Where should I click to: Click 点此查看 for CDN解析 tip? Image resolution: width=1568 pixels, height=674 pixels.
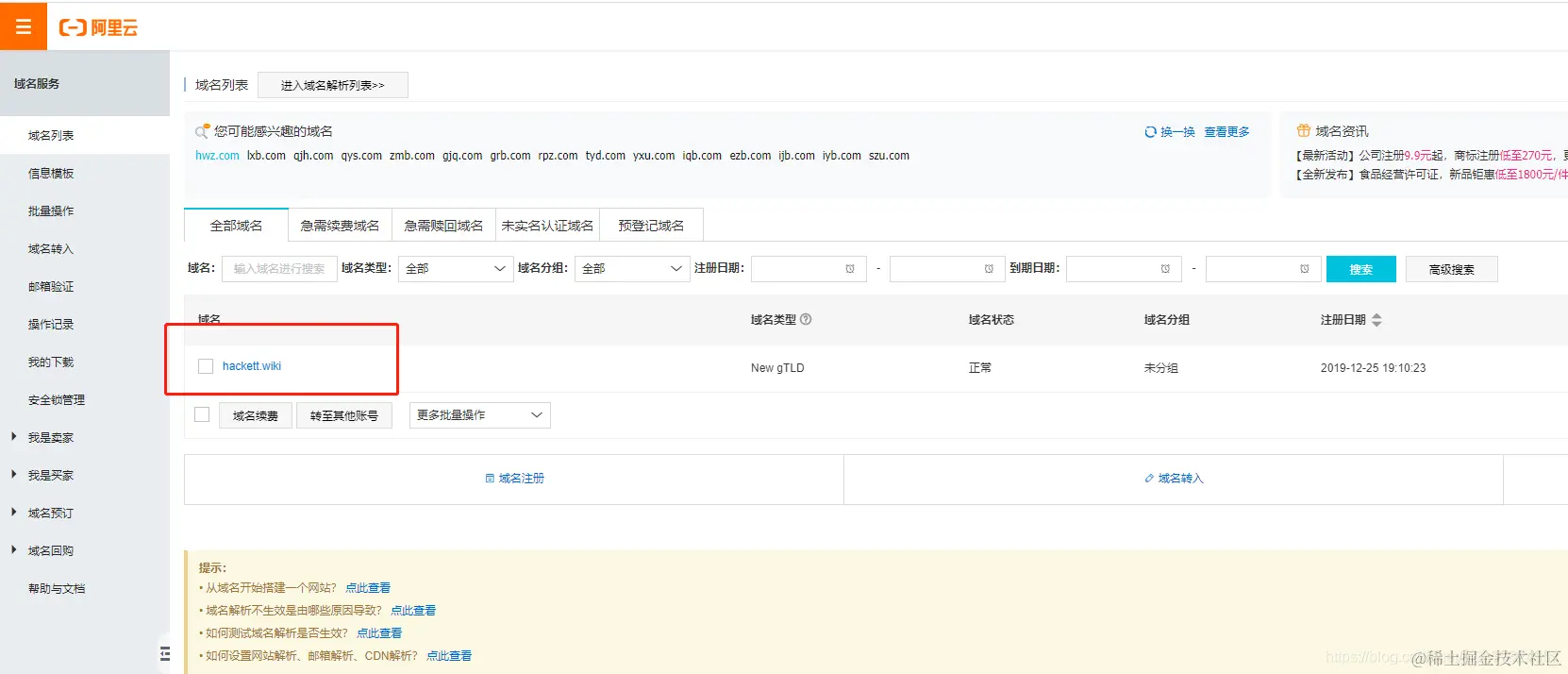pyautogui.click(x=449, y=656)
